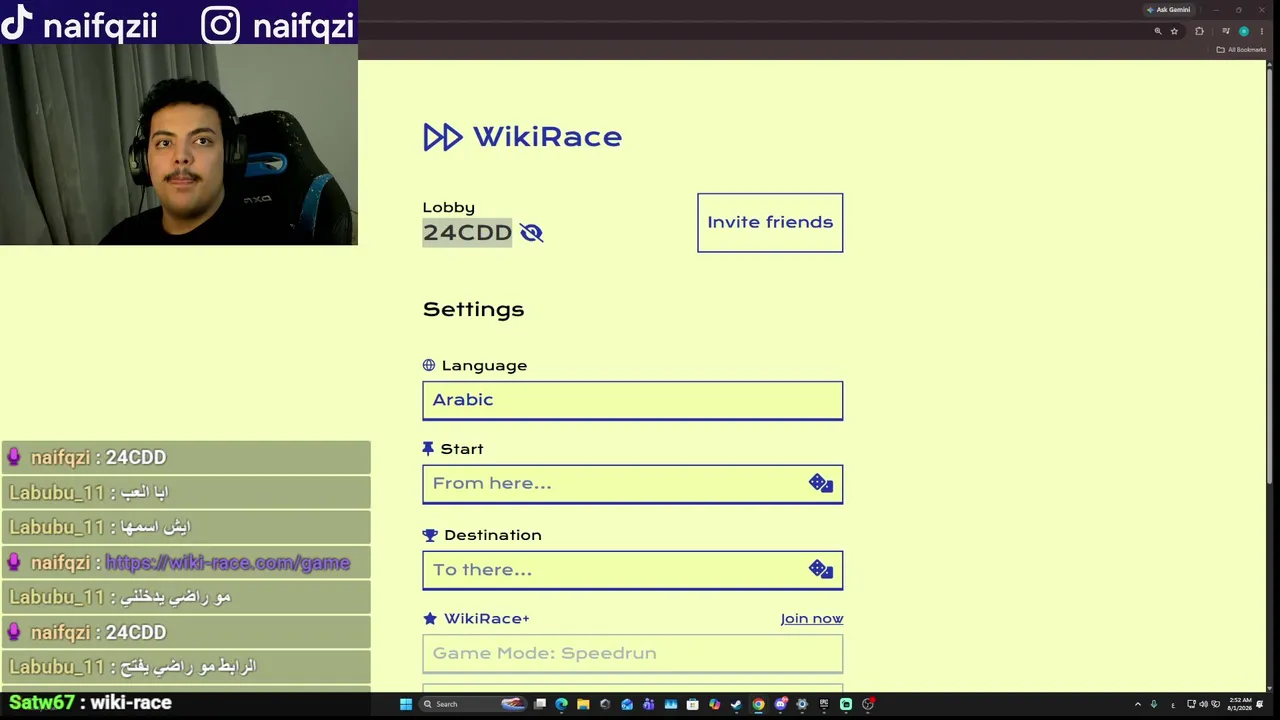Open the wiki-race.com/game link in chat
This screenshot has width=1280, height=720.
[x=228, y=562]
